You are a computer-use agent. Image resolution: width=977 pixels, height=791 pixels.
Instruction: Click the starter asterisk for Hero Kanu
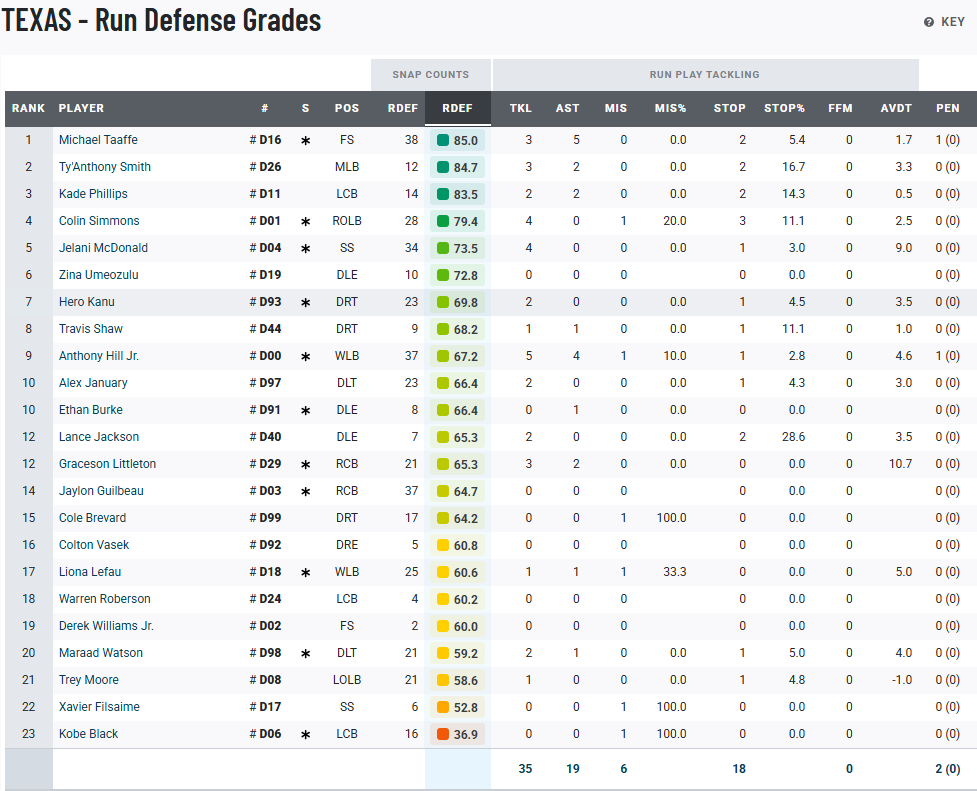[305, 303]
